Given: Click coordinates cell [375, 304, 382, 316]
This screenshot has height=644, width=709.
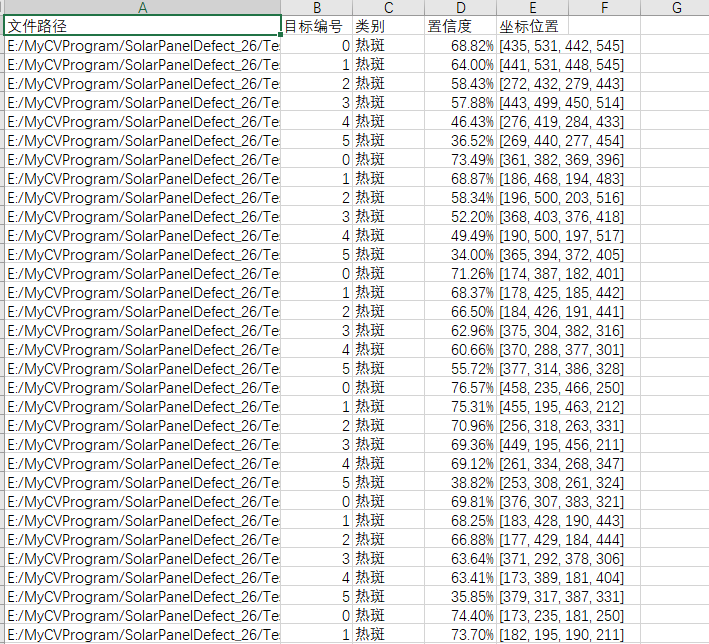Looking at the screenshot, I should pyautogui.click(x=561, y=330).
